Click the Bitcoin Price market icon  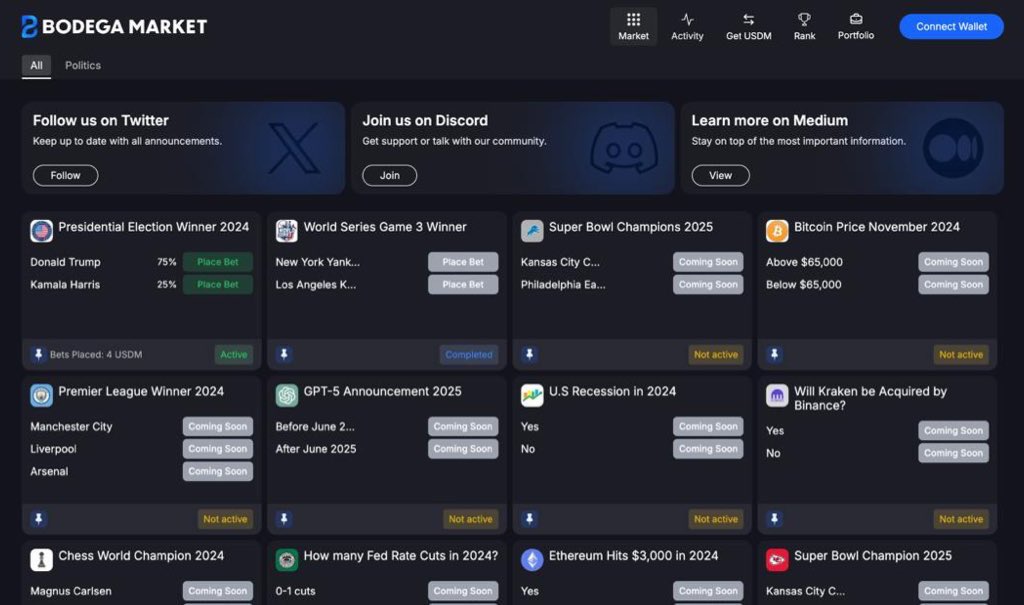(776, 231)
